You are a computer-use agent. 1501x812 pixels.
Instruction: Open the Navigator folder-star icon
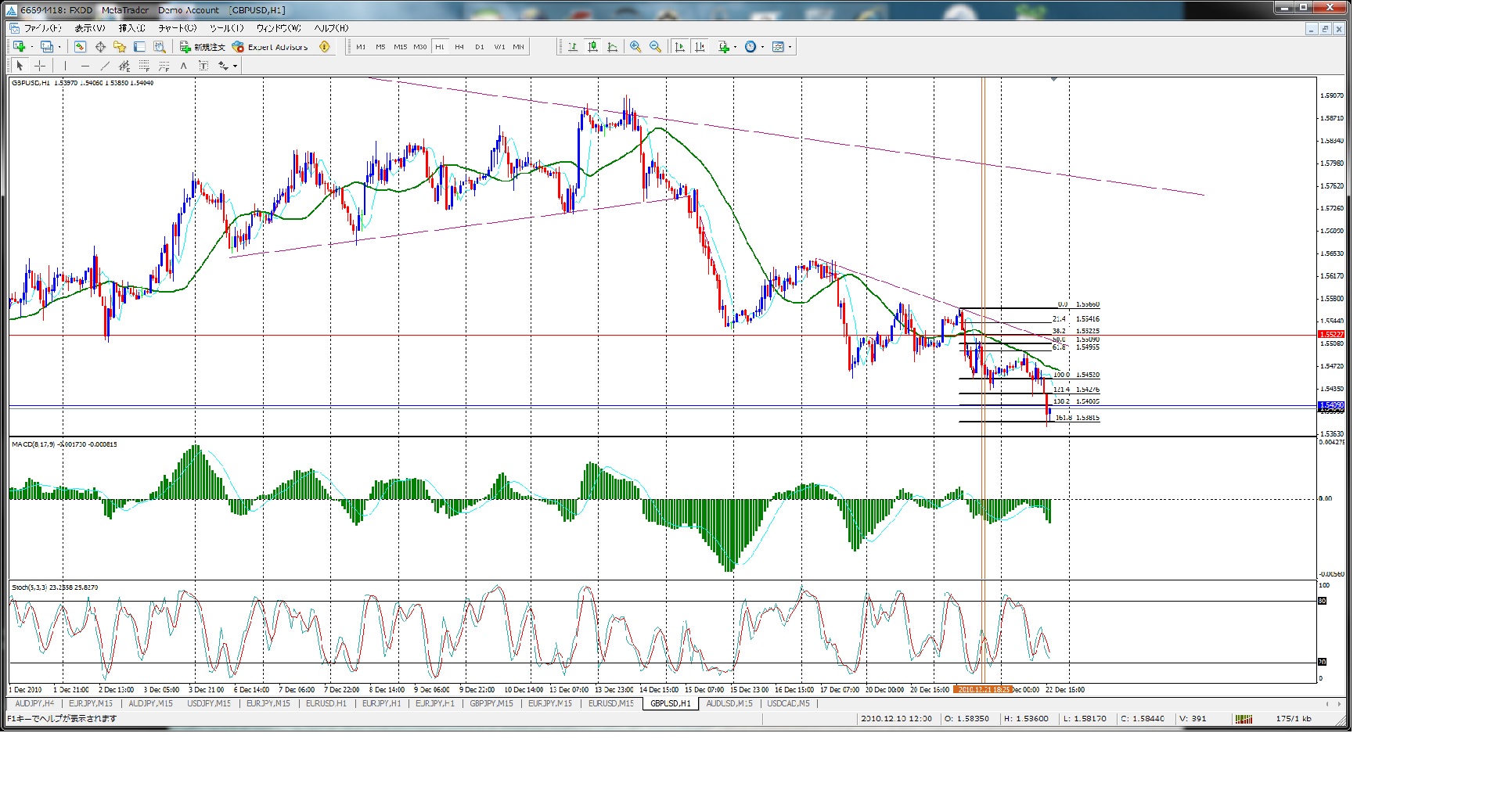point(120,47)
